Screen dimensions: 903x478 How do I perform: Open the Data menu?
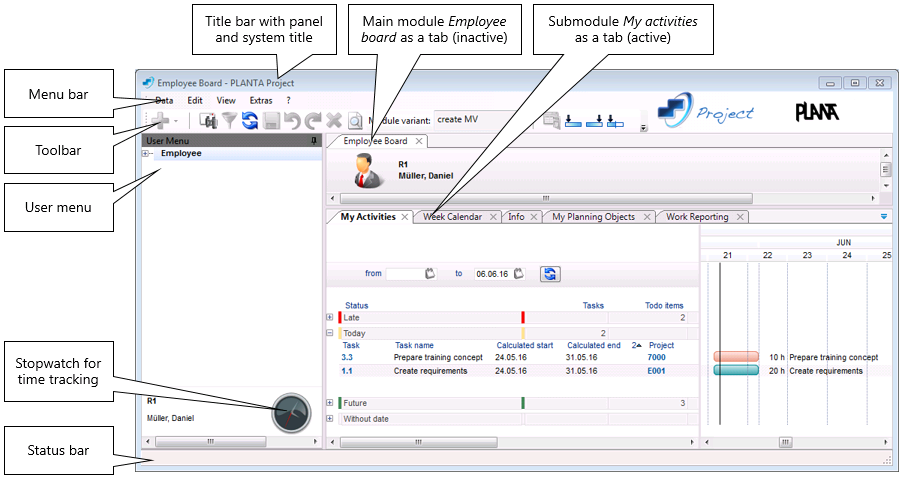tap(164, 100)
